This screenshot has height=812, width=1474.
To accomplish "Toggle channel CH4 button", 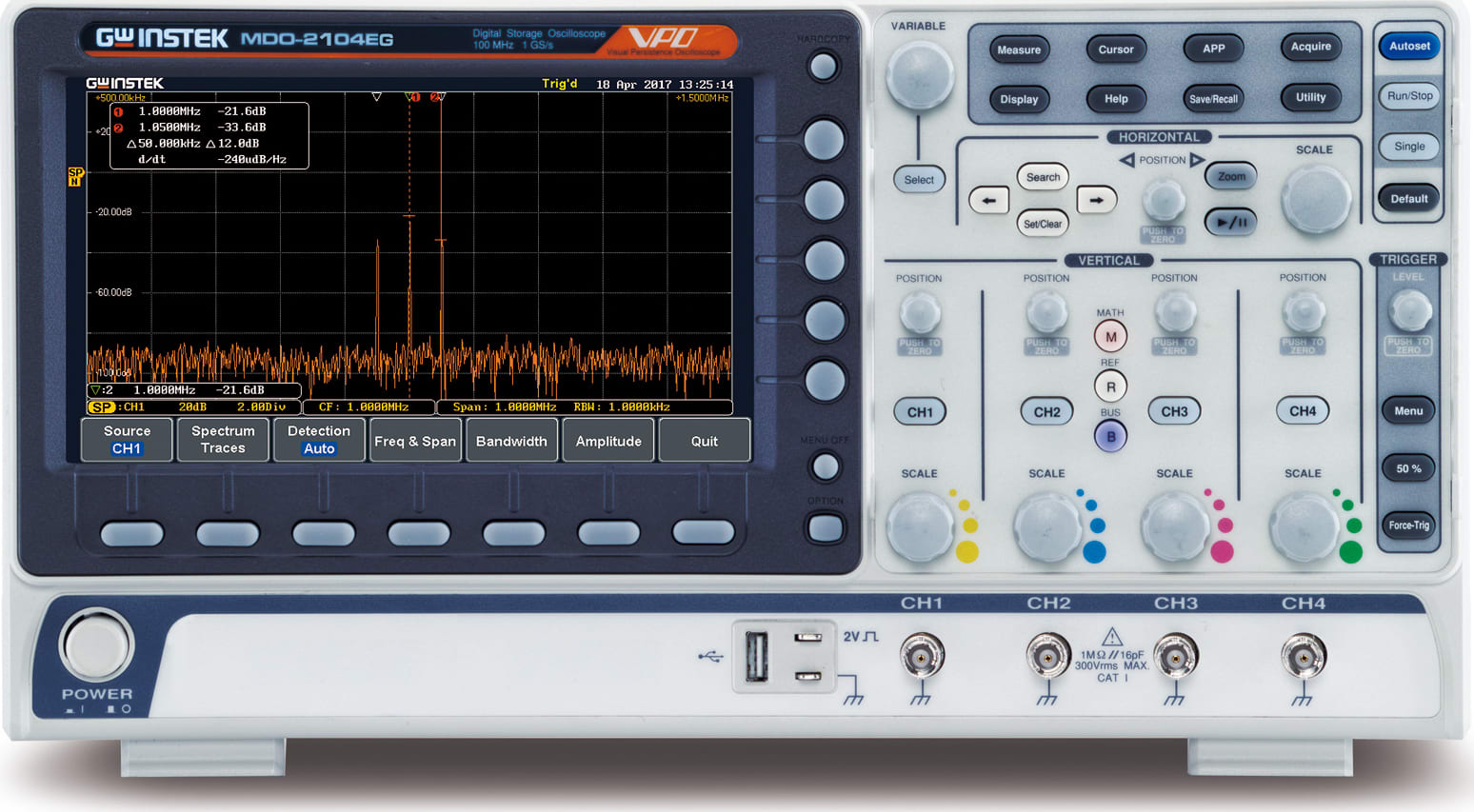I will pos(1303,411).
